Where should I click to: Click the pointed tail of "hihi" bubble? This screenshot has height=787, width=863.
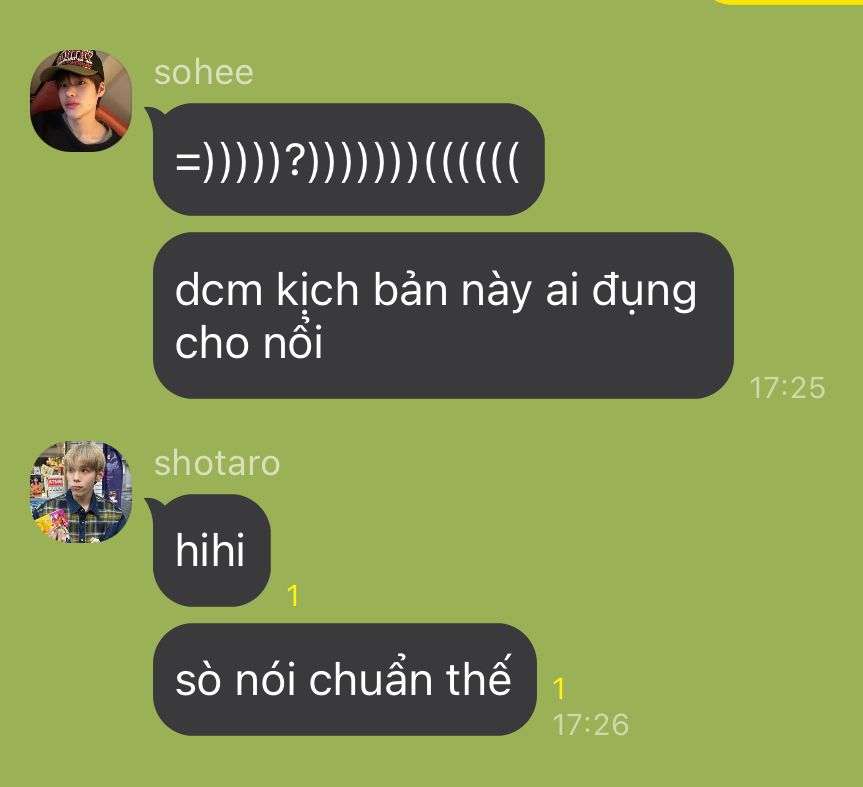tap(151, 503)
